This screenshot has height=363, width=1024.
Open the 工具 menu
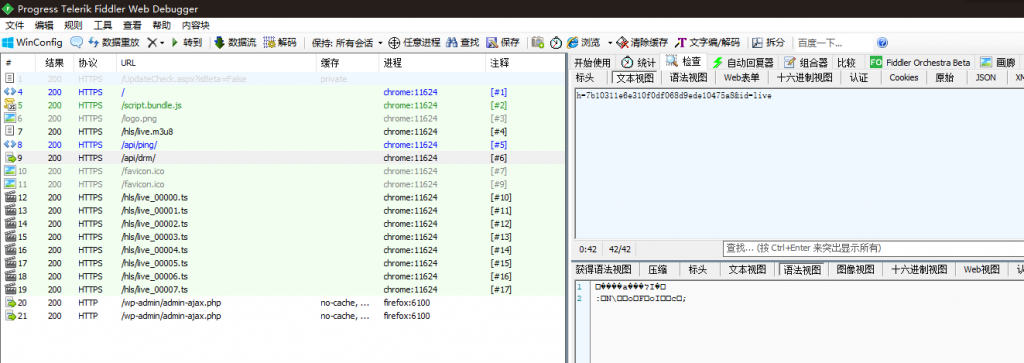[103, 25]
